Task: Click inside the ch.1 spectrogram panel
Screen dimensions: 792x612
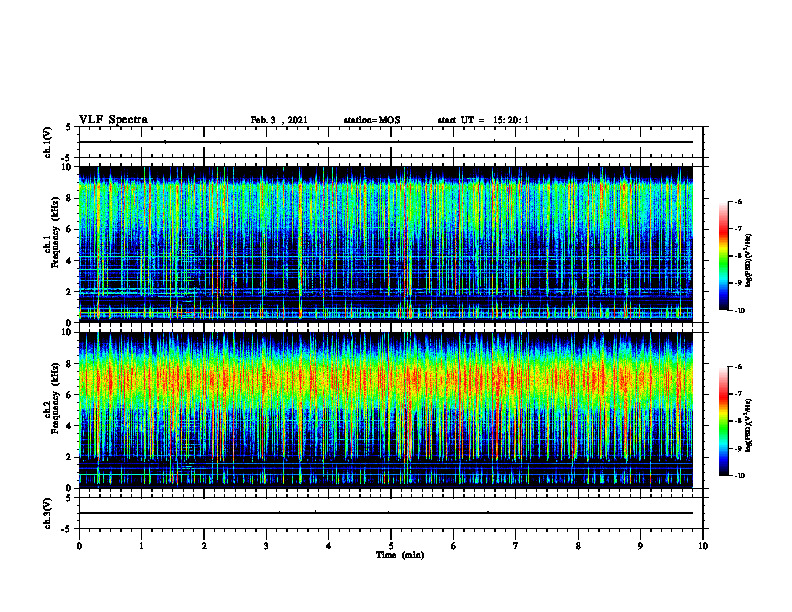Action: pos(386,244)
